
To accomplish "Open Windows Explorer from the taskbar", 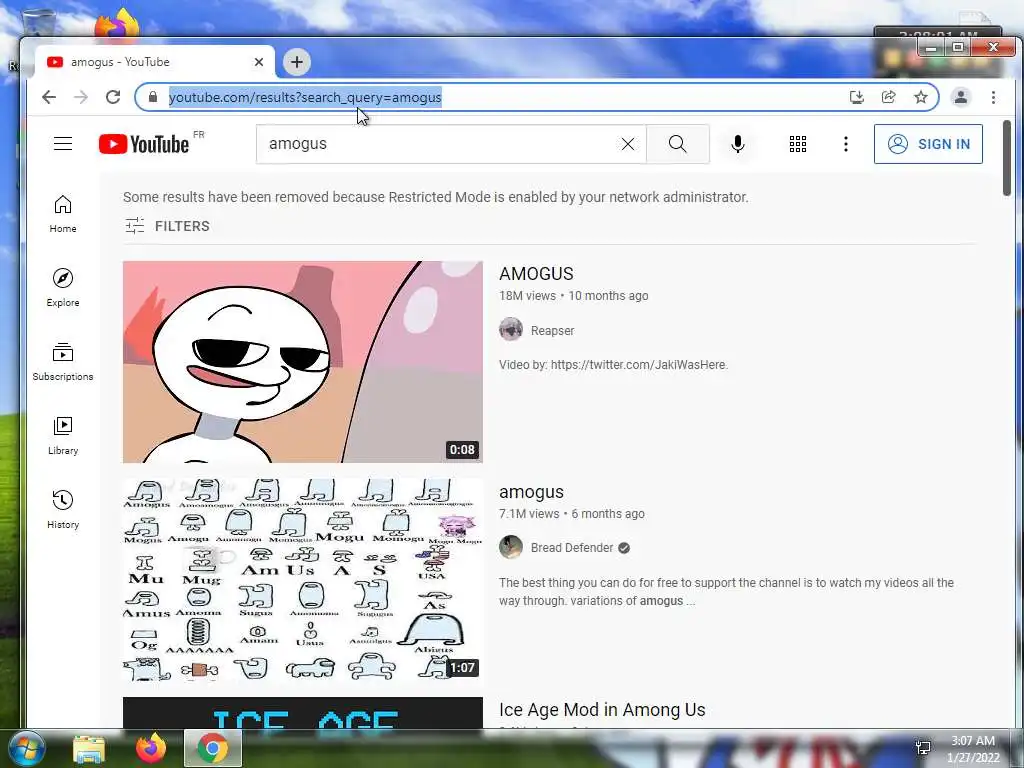I will (x=89, y=748).
